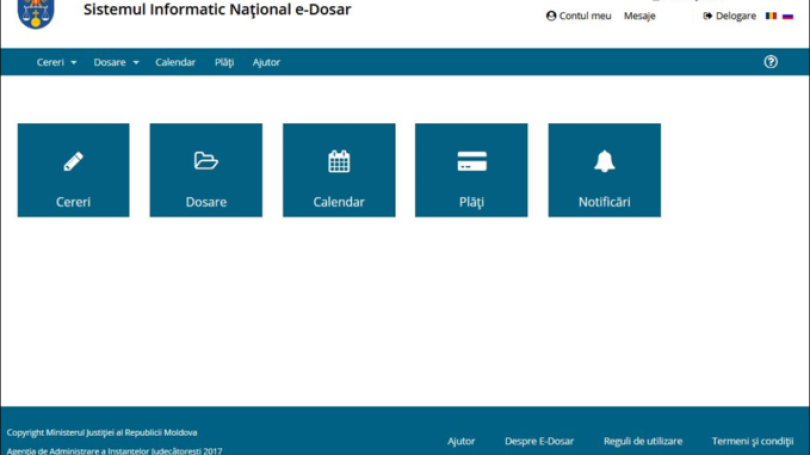Expand the Dosare dropdown menu
810x455 pixels.
point(116,62)
